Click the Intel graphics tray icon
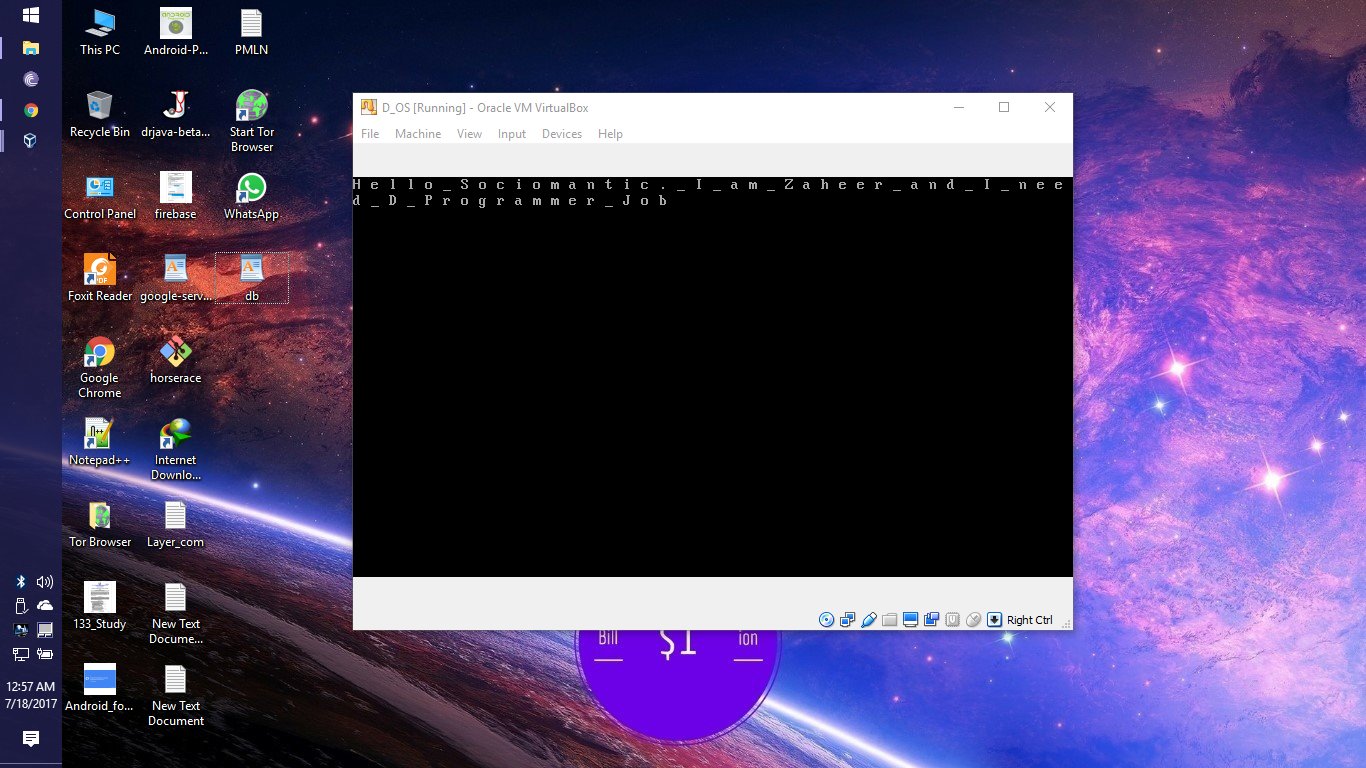This screenshot has height=768, width=1366. pyautogui.click(x=20, y=630)
